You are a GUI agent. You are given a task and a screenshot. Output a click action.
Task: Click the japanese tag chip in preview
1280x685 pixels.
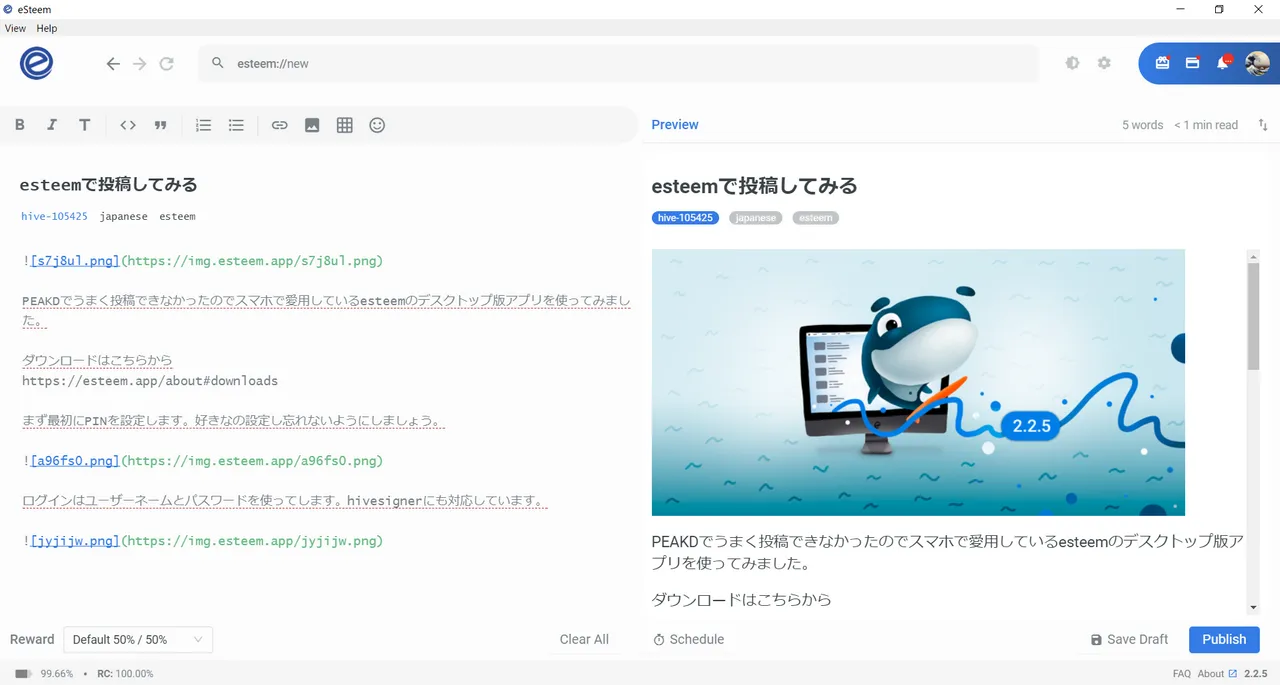(756, 217)
